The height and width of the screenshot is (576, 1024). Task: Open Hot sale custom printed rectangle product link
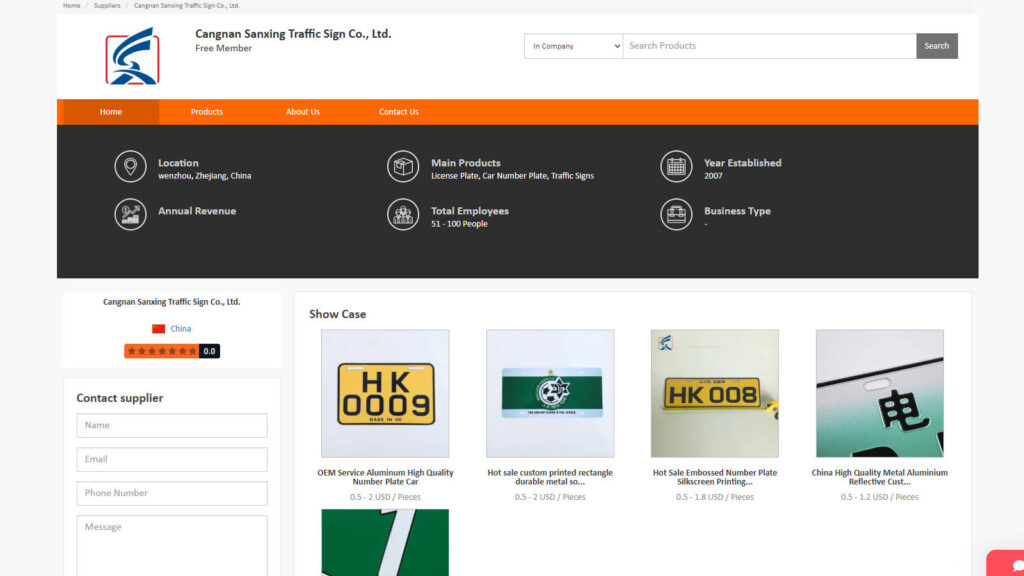point(550,477)
